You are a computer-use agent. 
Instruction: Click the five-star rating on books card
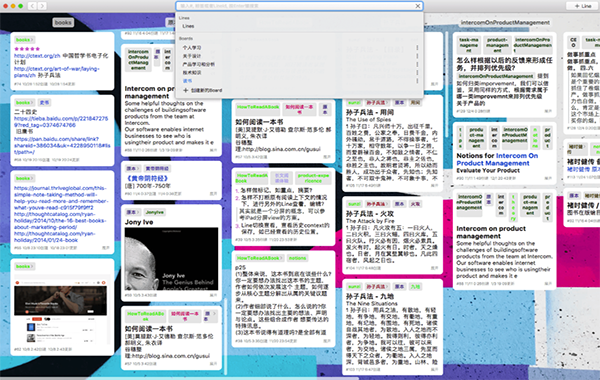27,49
